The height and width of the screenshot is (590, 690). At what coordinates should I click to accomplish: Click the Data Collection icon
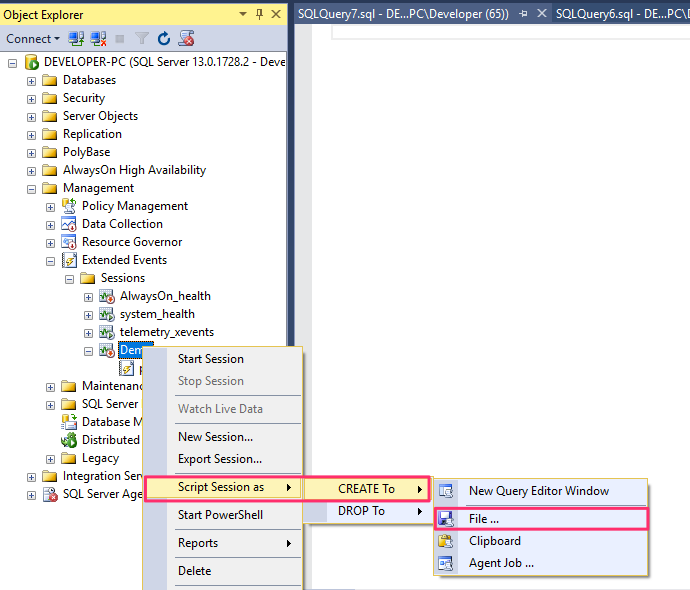point(69,224)
